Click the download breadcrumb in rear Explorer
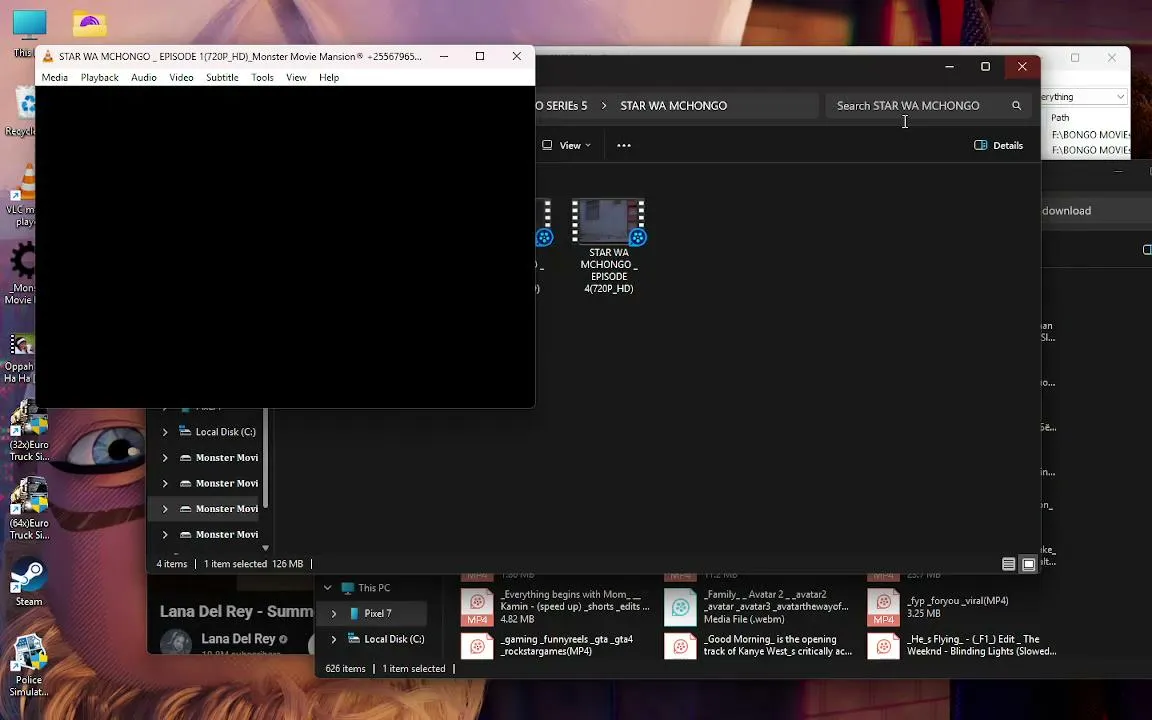 [x=1066, y=211]
